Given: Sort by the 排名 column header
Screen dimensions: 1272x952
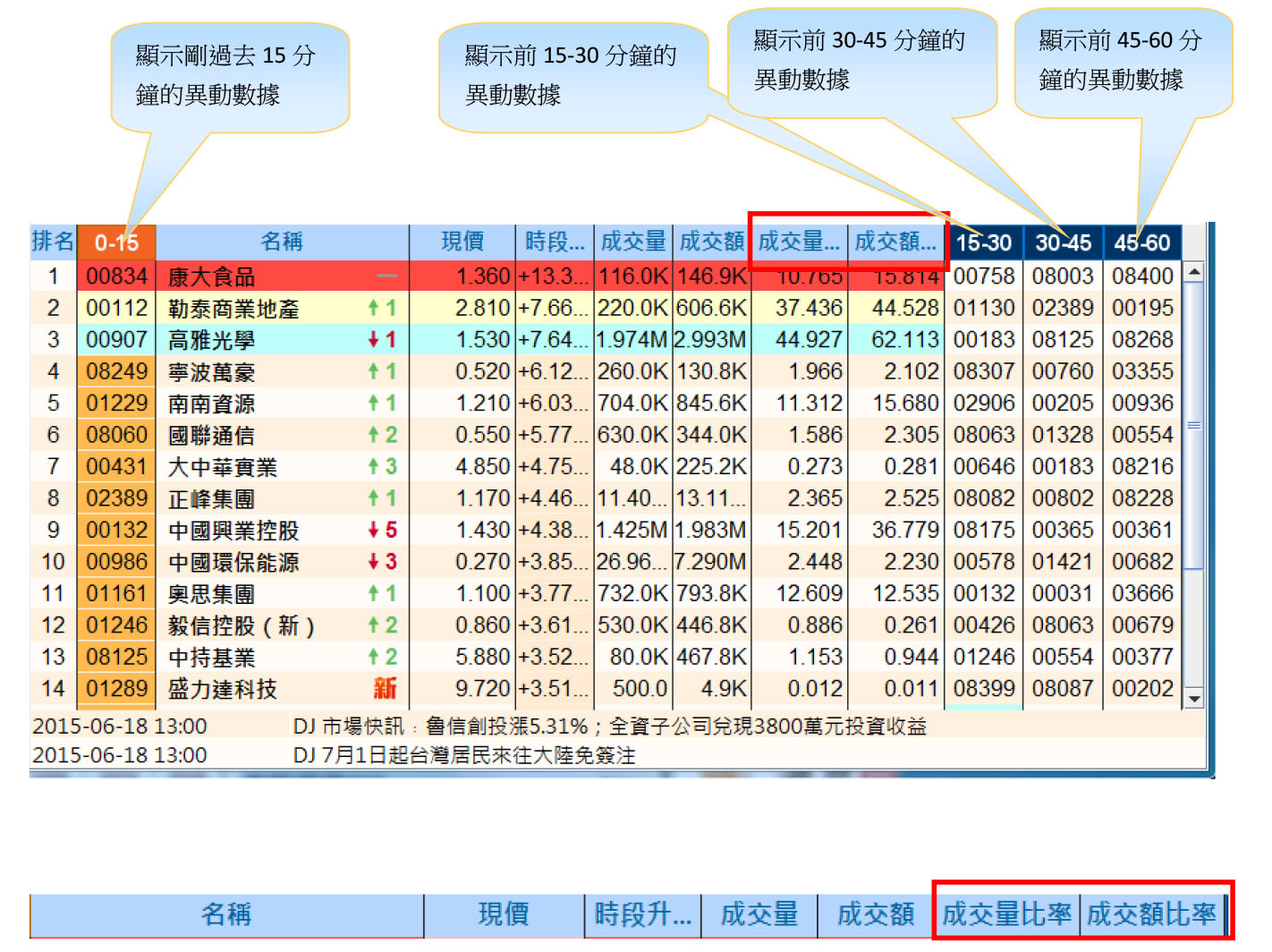Looking at the screenshot, I should coord(53,242).
